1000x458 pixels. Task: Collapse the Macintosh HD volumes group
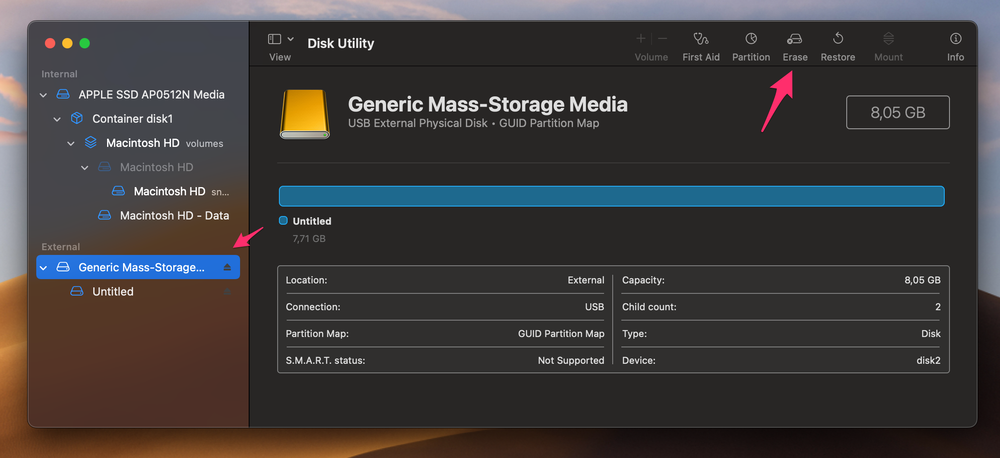tap(71, 143)
